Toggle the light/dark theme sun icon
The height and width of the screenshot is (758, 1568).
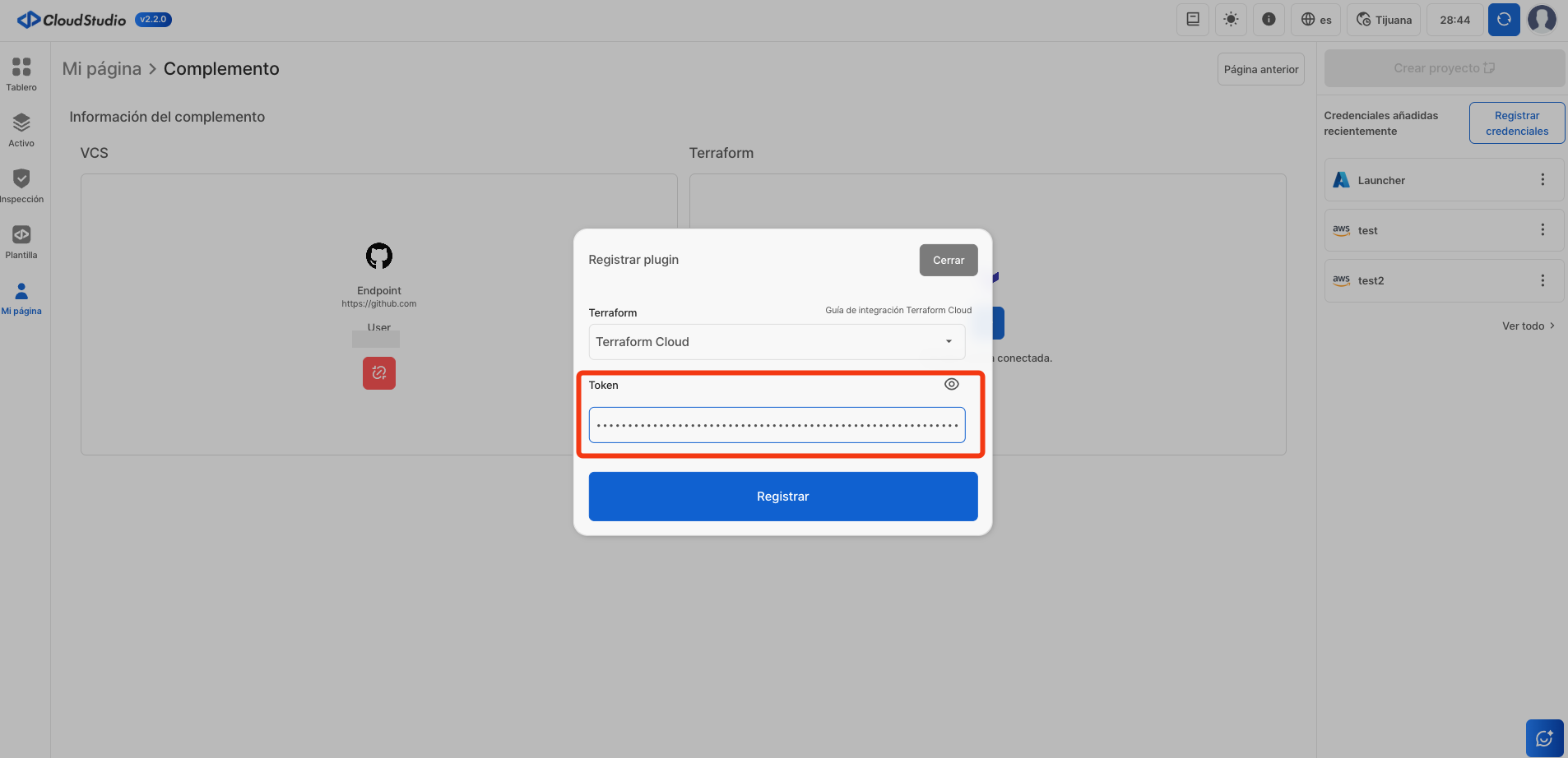1231,20
